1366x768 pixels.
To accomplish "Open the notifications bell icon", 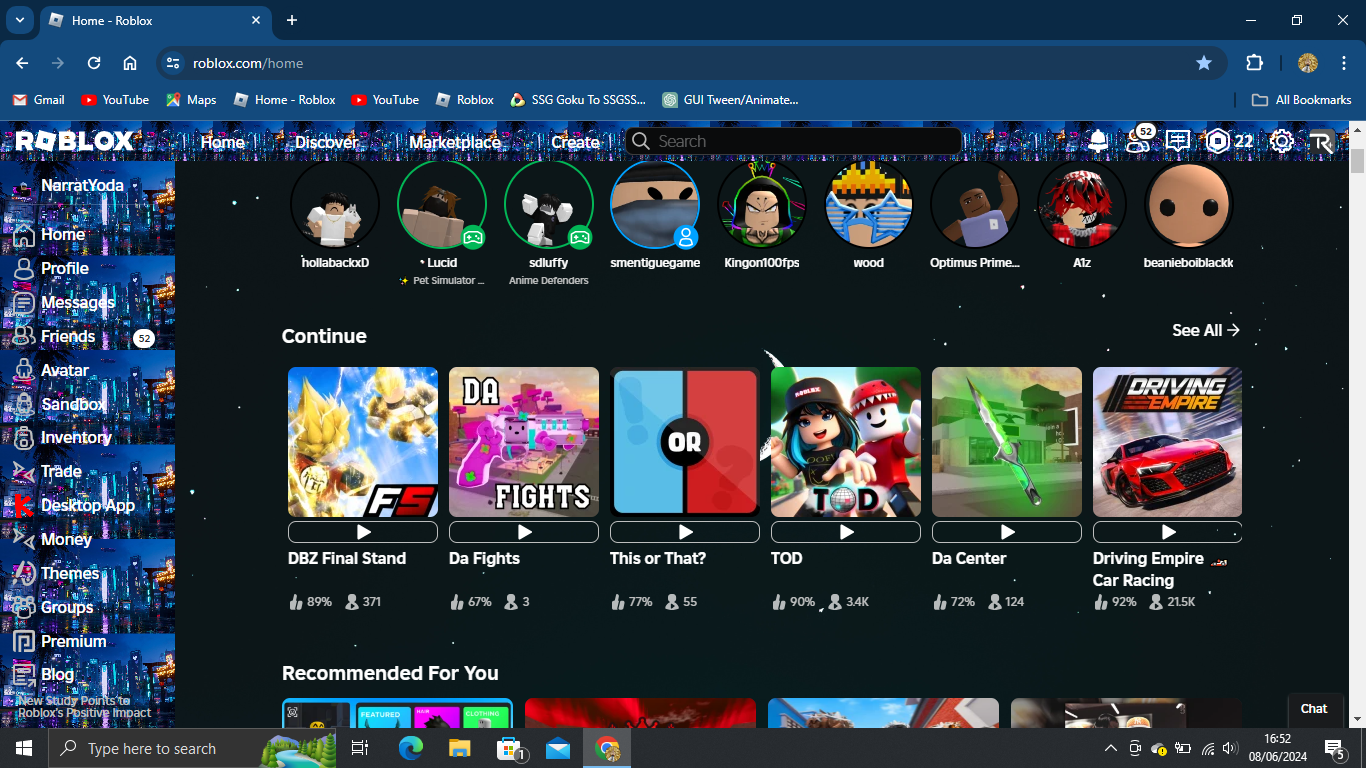I will point(1098,141).
